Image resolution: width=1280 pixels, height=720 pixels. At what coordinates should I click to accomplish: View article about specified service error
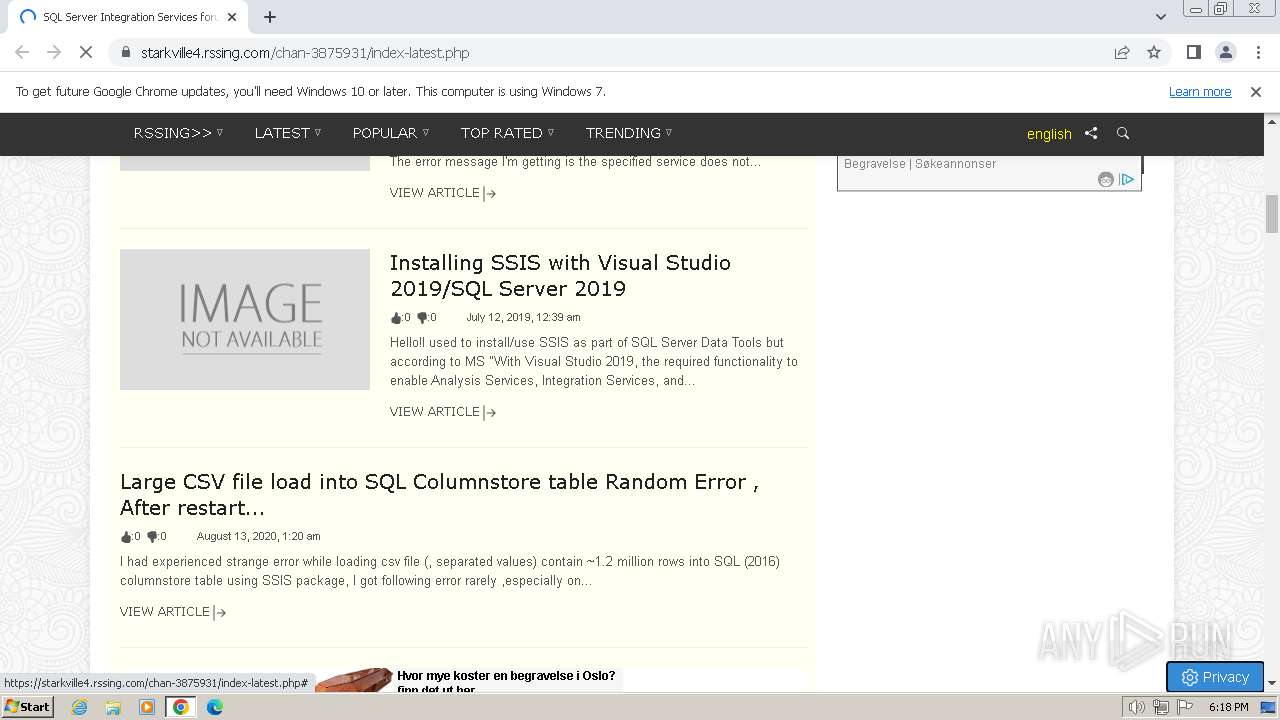pos(443,193)
